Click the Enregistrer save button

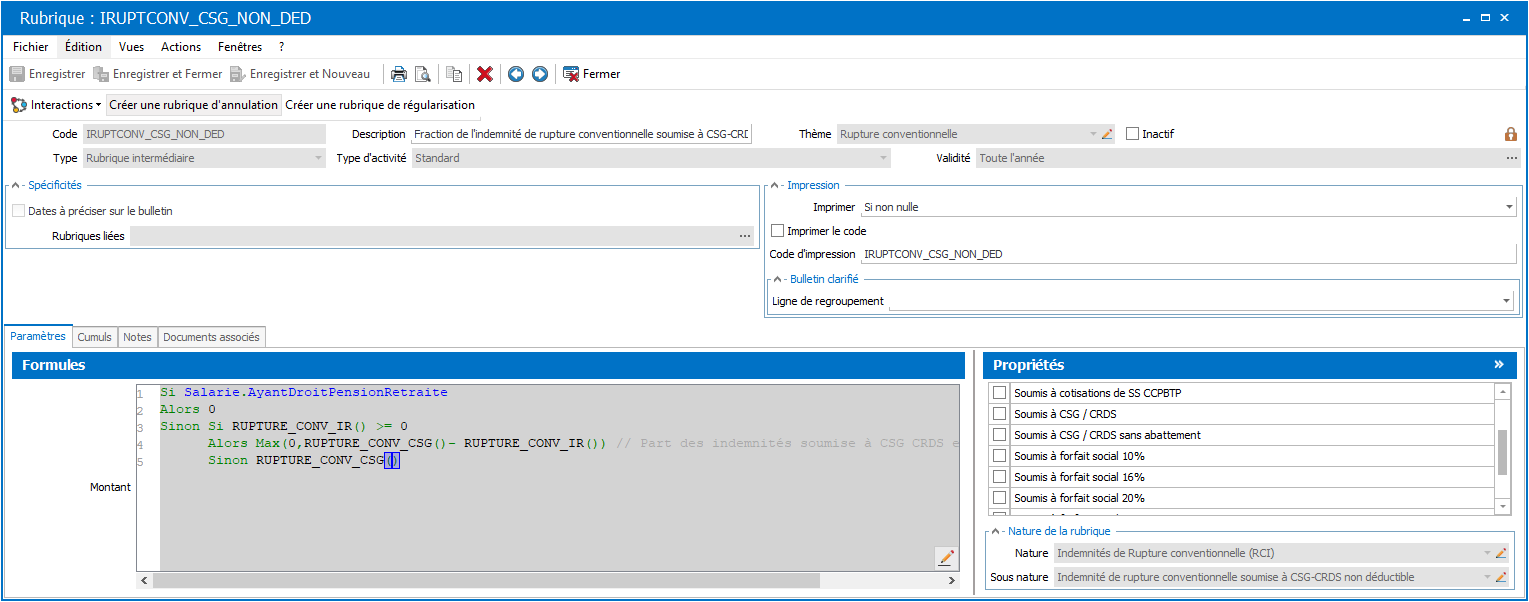coord(47,74)
